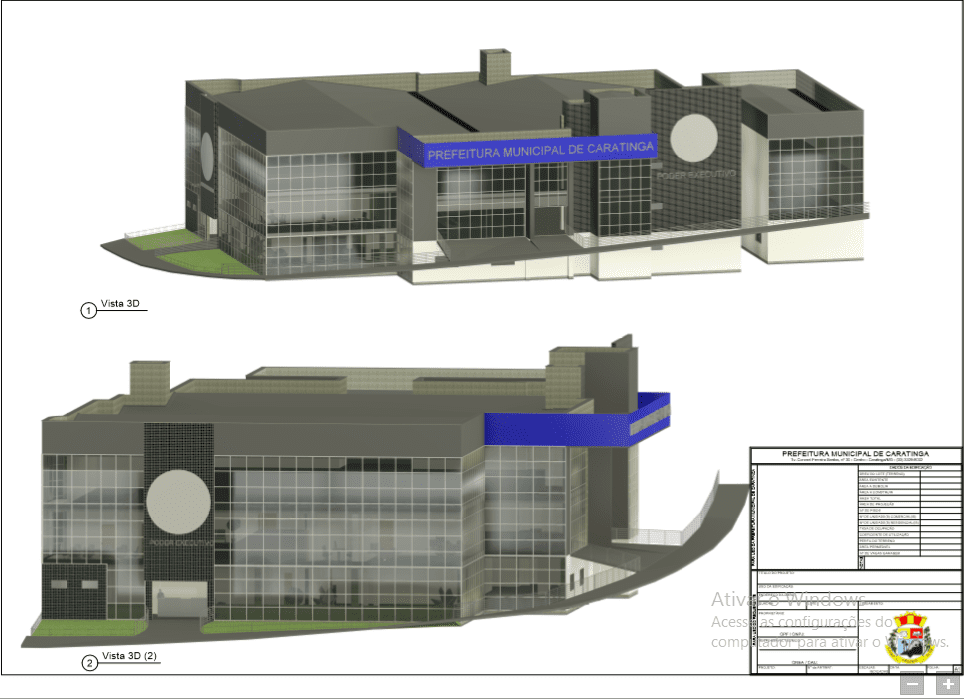This screenshot has height=699, width=964.
Task: Click the zoom out minus button
Action: click(x=911, y=685)
